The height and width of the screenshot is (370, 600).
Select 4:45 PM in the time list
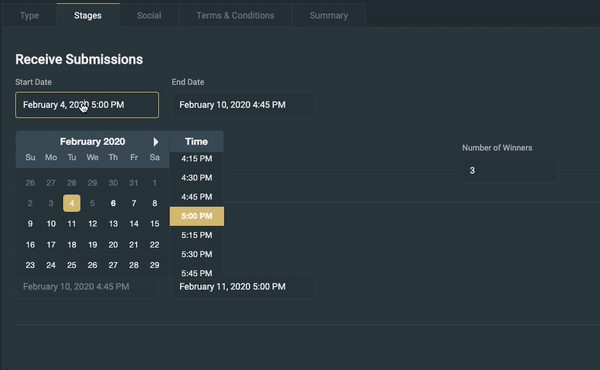(197, 197)
